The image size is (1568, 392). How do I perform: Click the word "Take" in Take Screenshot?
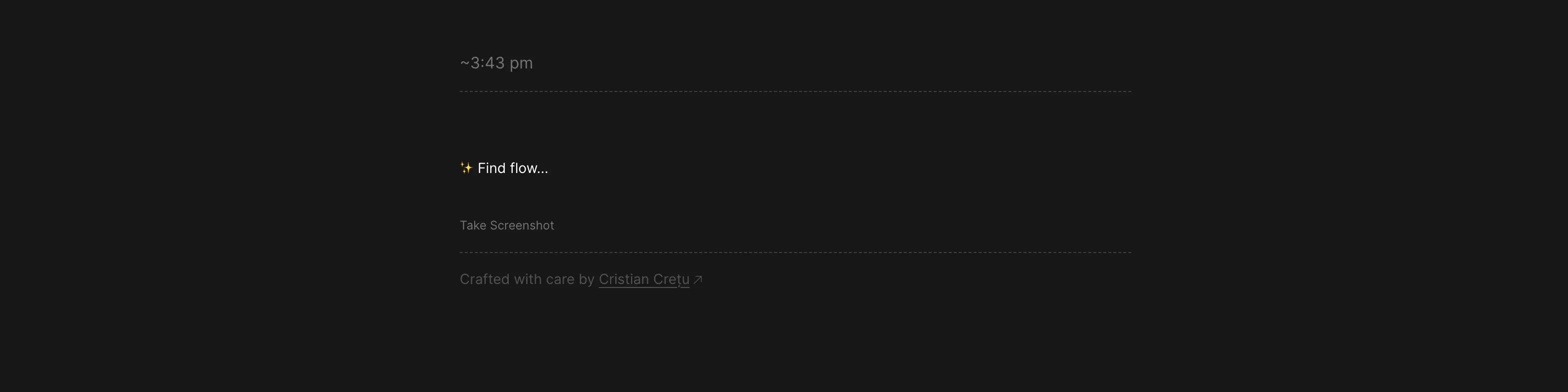pos(472,226)
